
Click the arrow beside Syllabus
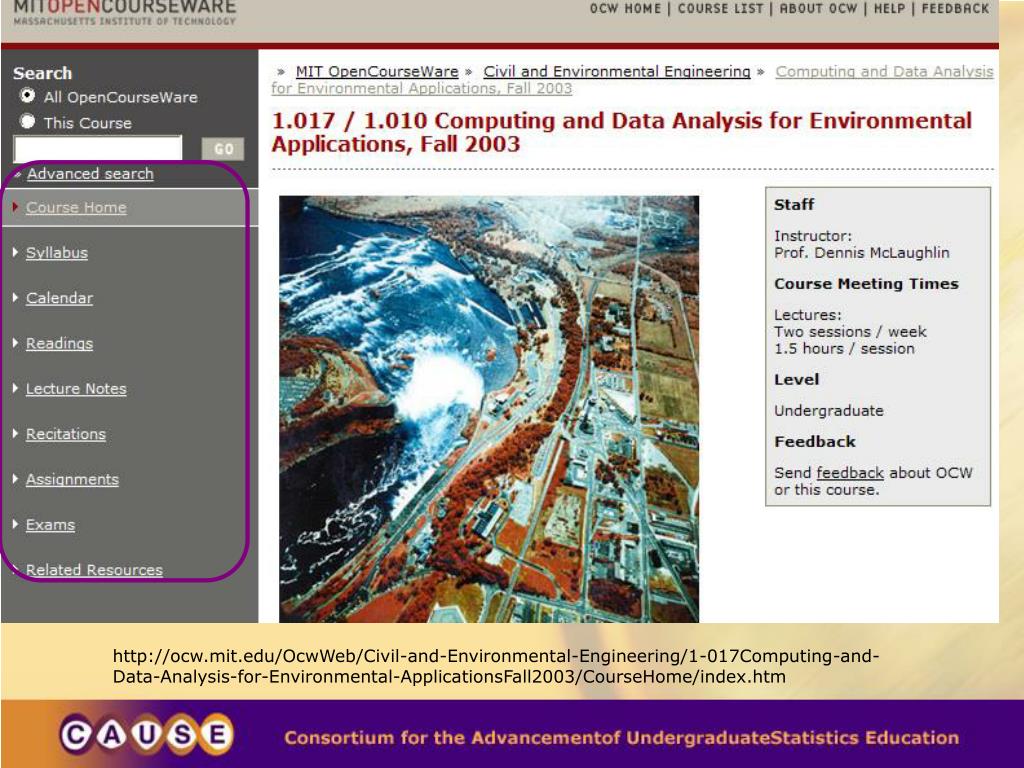pyautogui.click(x=15, y=252)
